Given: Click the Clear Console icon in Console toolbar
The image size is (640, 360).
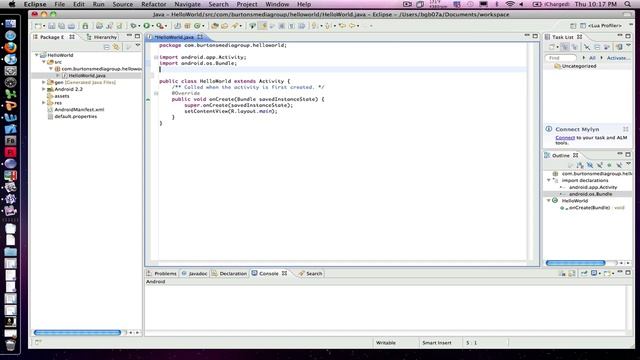Looking at the screenshot, I should point(562,273).
